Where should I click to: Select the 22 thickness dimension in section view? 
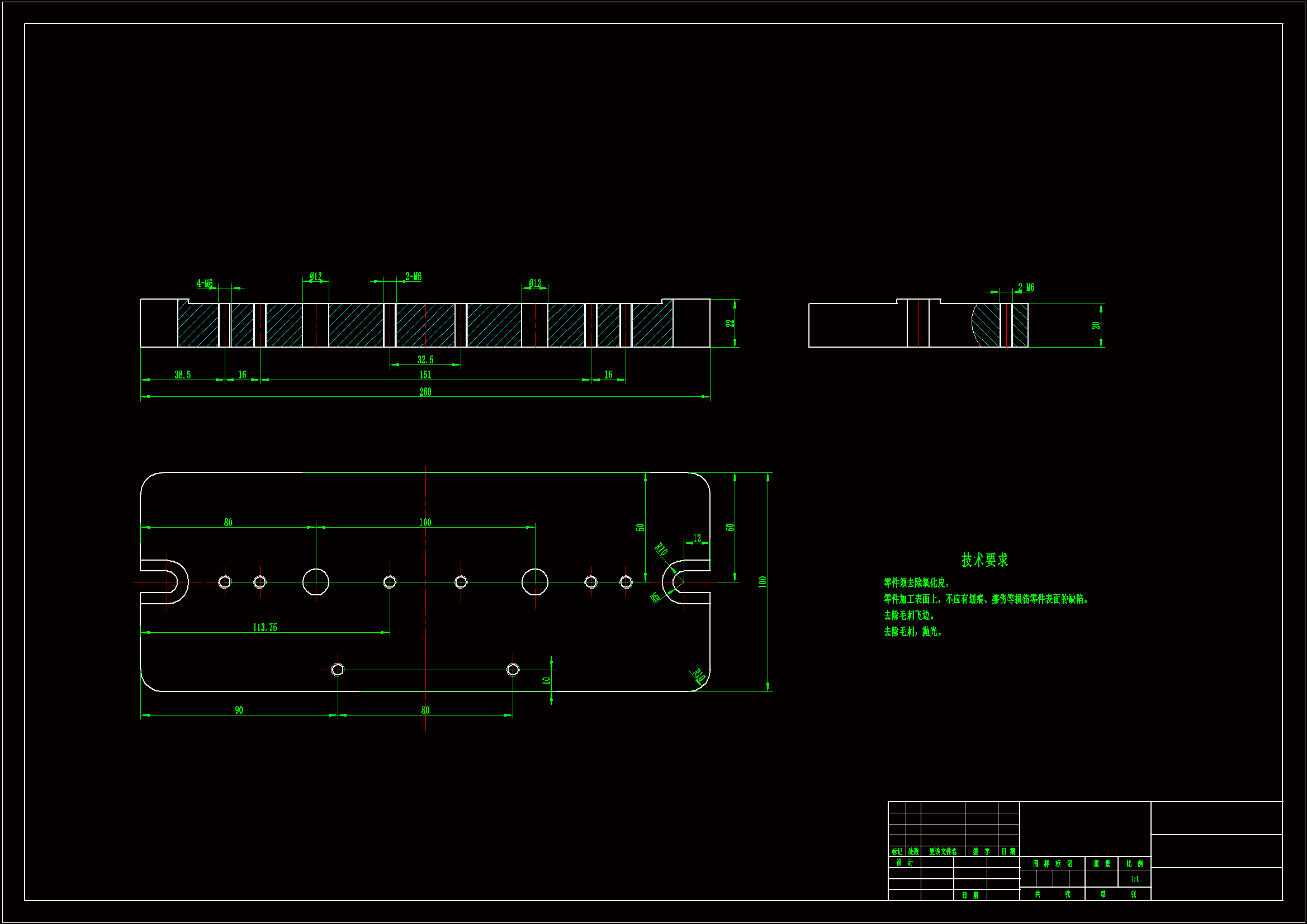click(x=730, y=323)
